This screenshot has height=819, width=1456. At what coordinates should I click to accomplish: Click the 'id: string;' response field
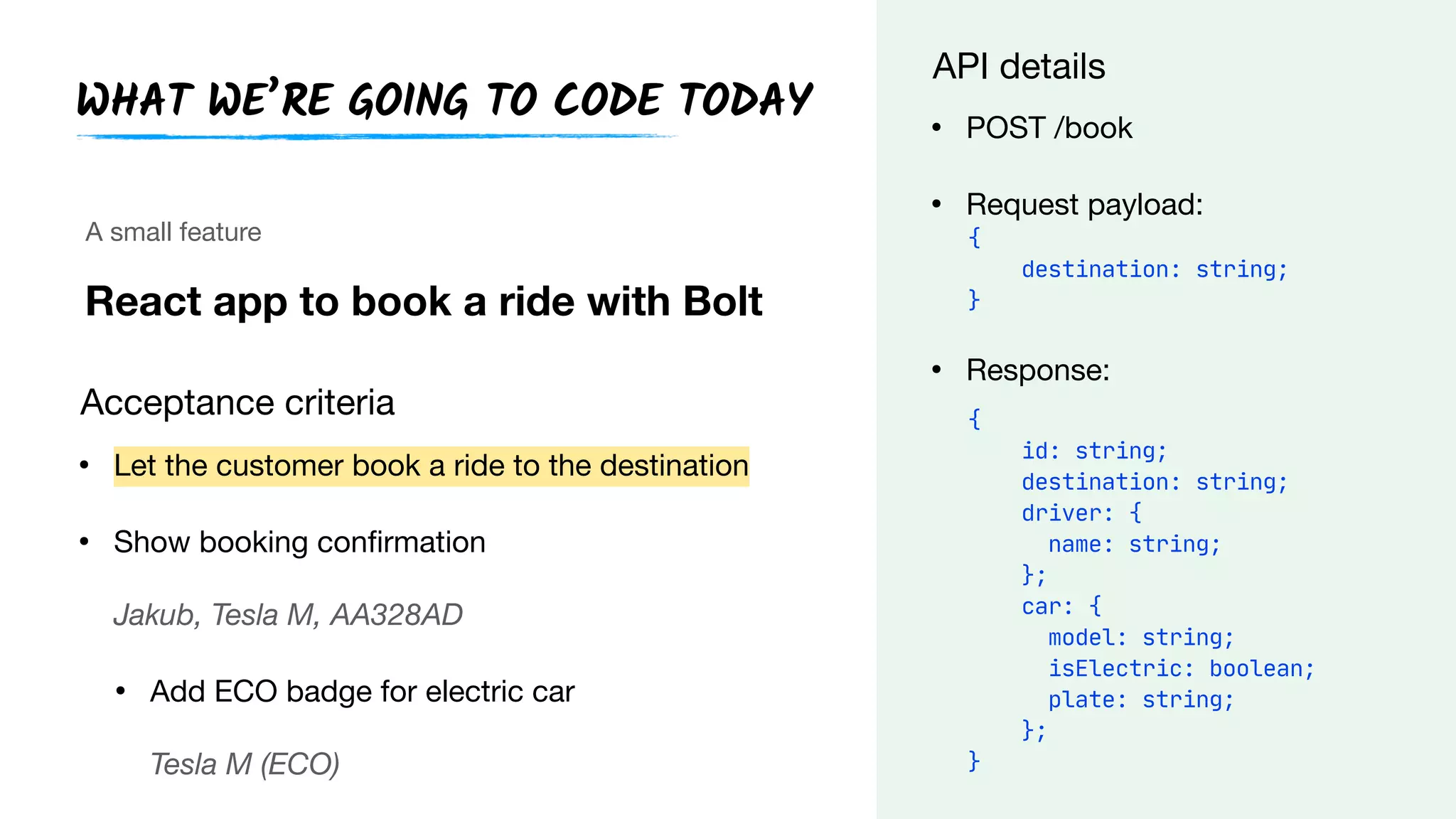point(1094,451)
